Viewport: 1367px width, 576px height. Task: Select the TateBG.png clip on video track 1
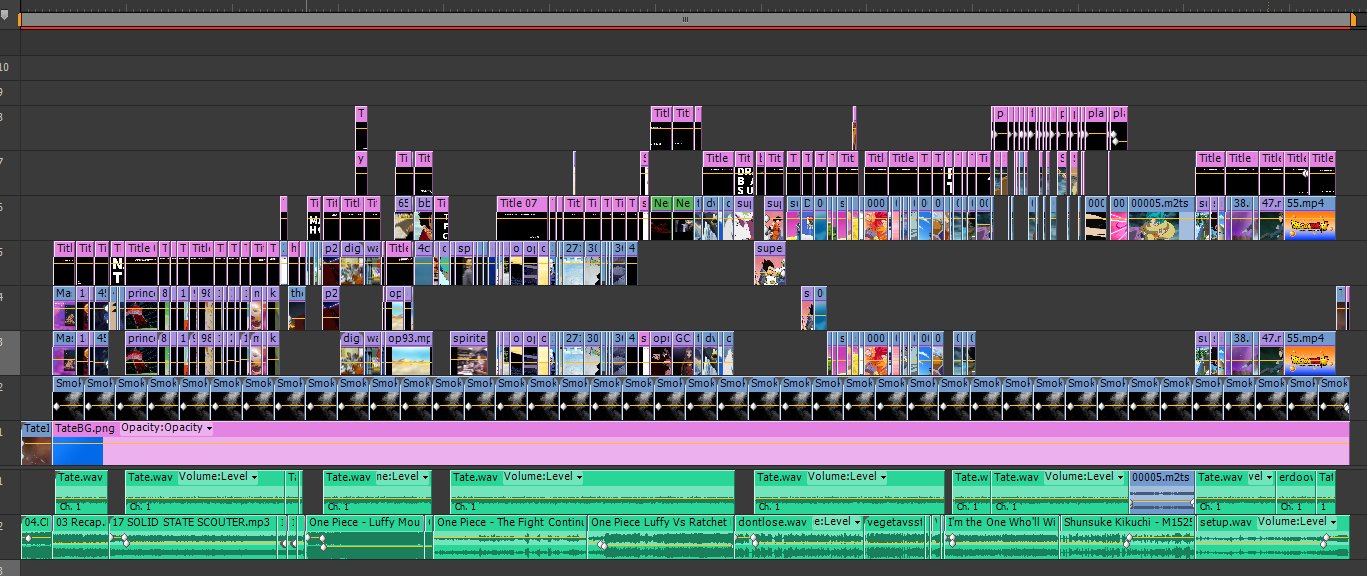[700, 443]
